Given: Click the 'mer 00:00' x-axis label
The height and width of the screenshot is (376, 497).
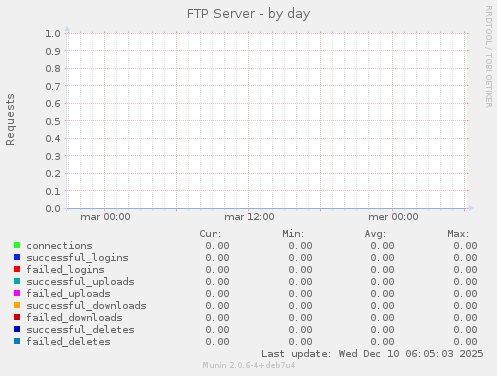Looking at the screenshot, I should coord(393,217).
